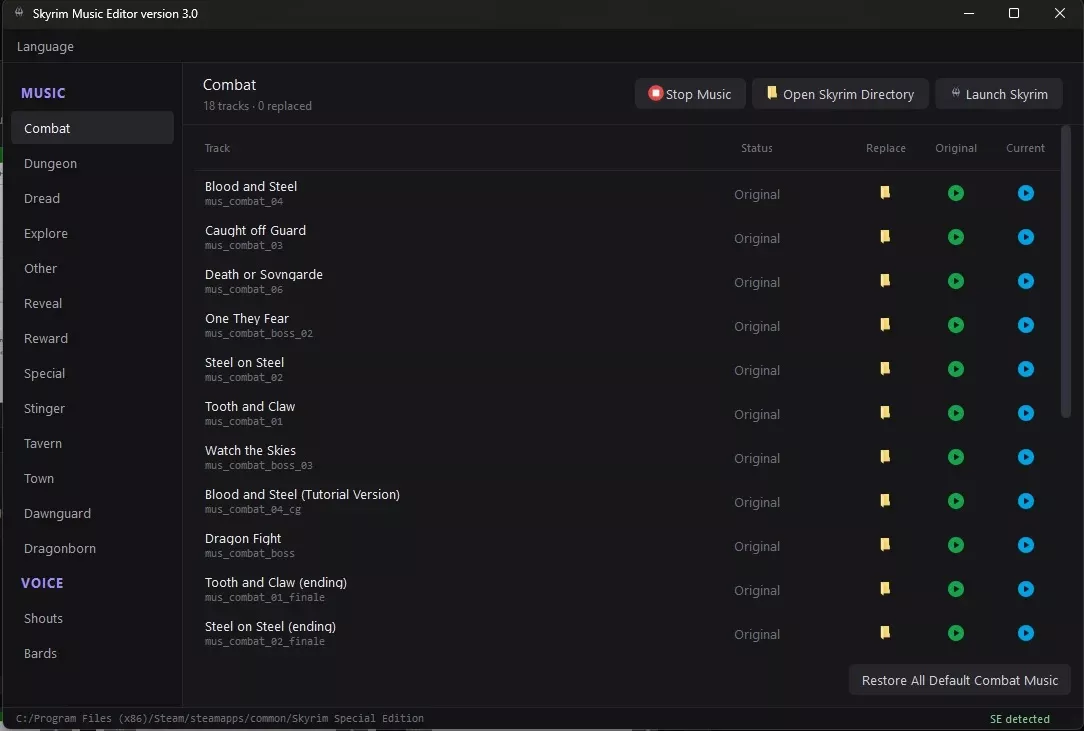Go to Stinger category

(92, 409)
